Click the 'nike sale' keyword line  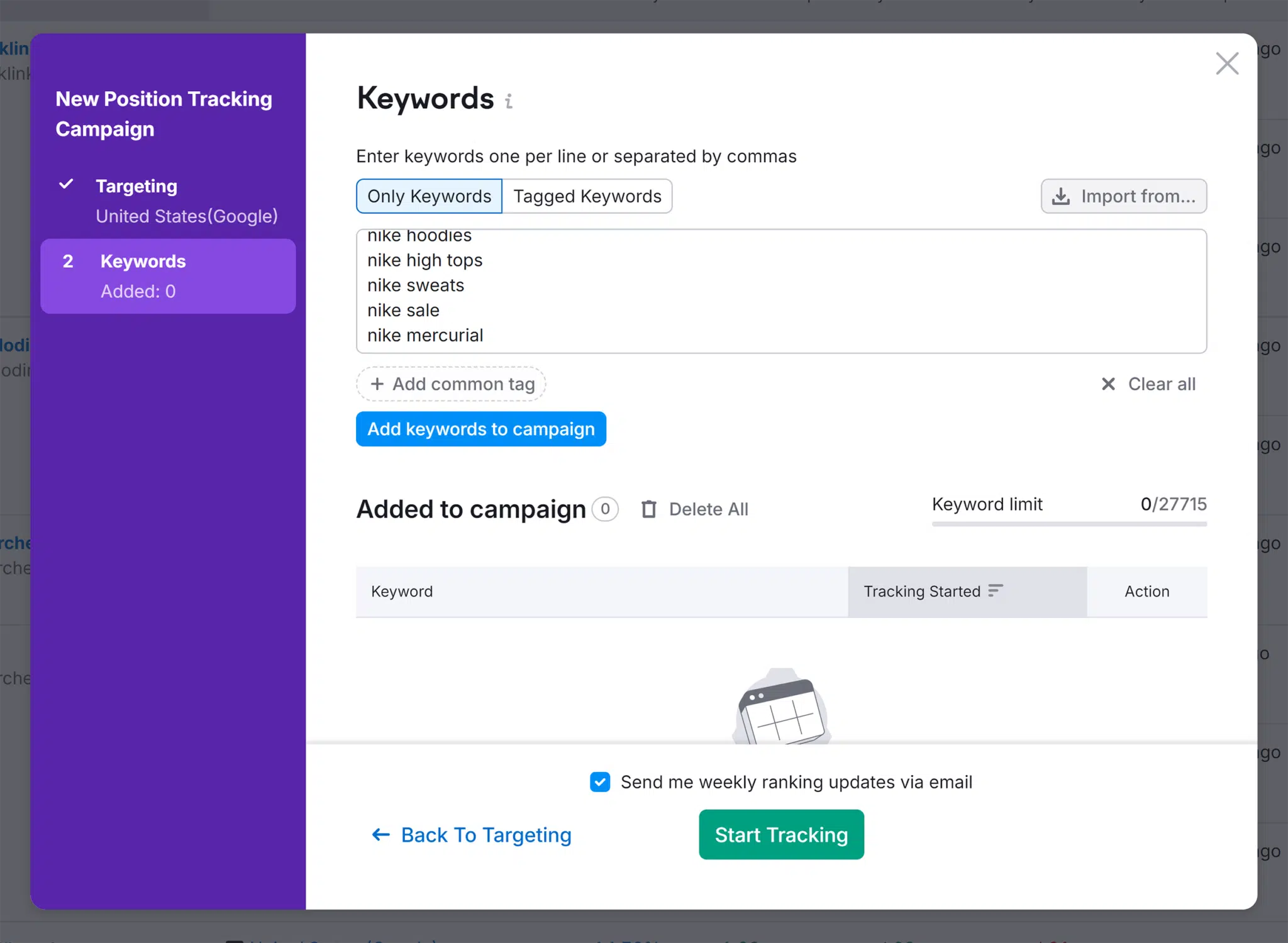pos(403,311)
